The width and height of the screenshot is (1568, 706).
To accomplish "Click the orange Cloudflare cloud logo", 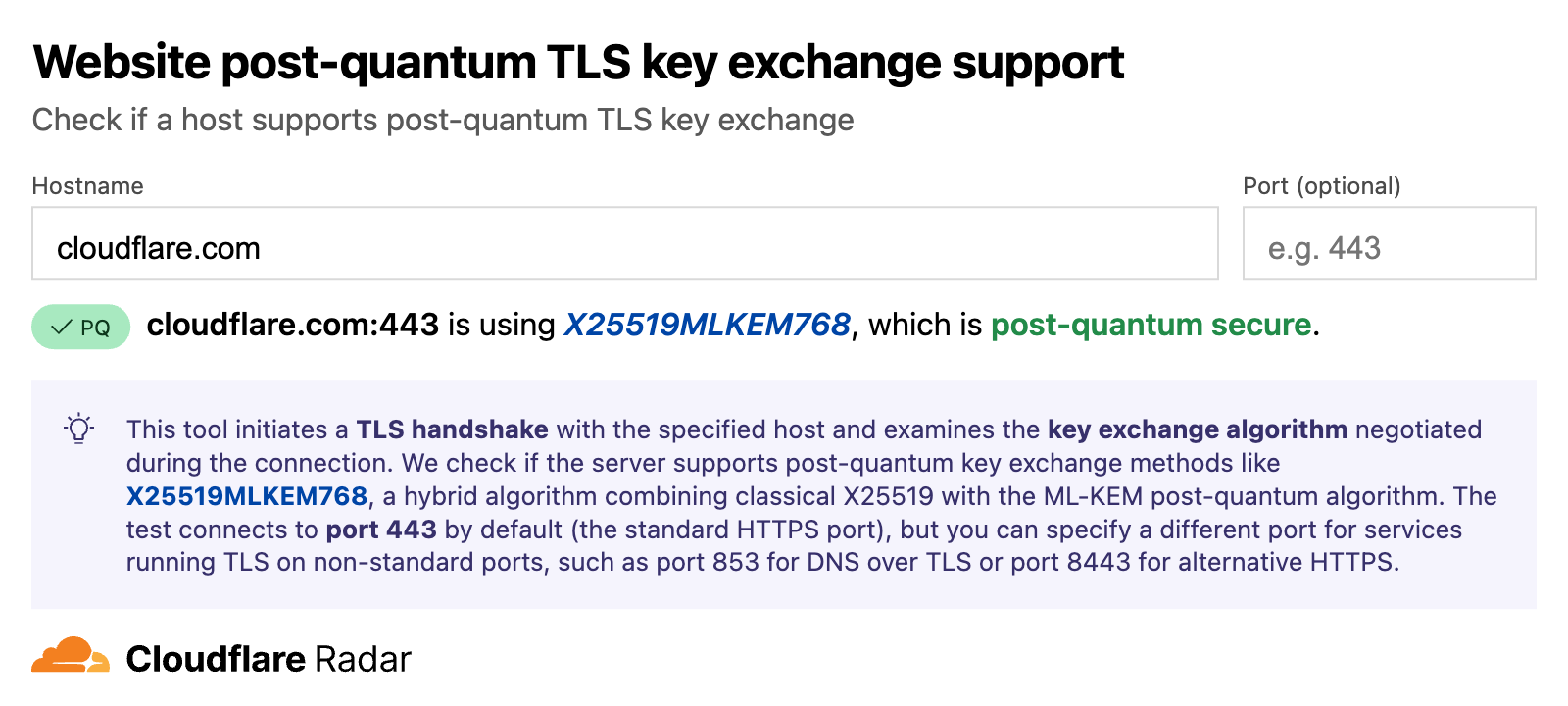I will (71, 655).
